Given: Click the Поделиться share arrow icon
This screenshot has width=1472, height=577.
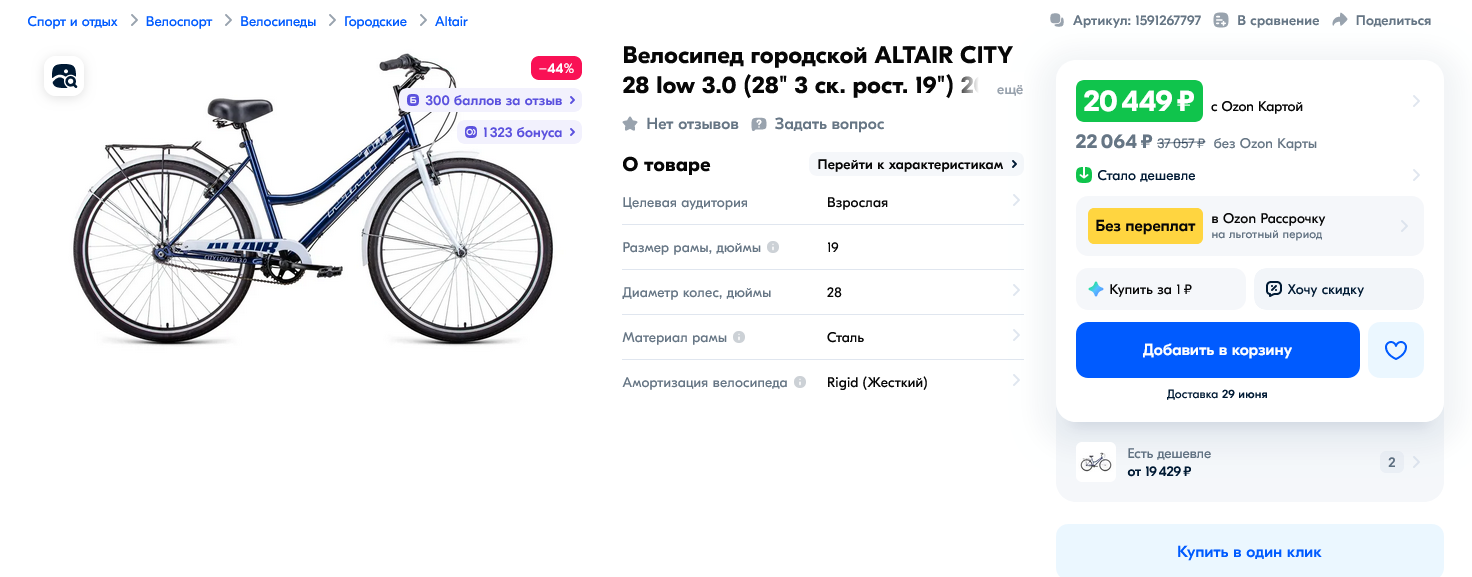Looking at the screenshot, I should pos(1341,20).
